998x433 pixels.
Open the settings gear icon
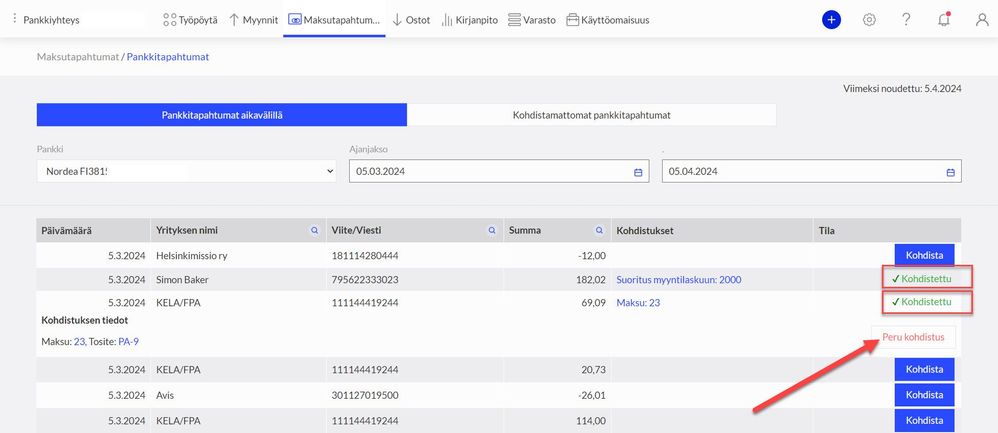(x=869, y=20)
